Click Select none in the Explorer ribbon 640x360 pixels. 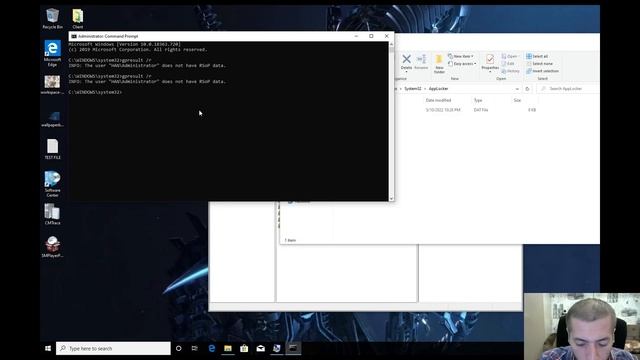tap(540, 64)
